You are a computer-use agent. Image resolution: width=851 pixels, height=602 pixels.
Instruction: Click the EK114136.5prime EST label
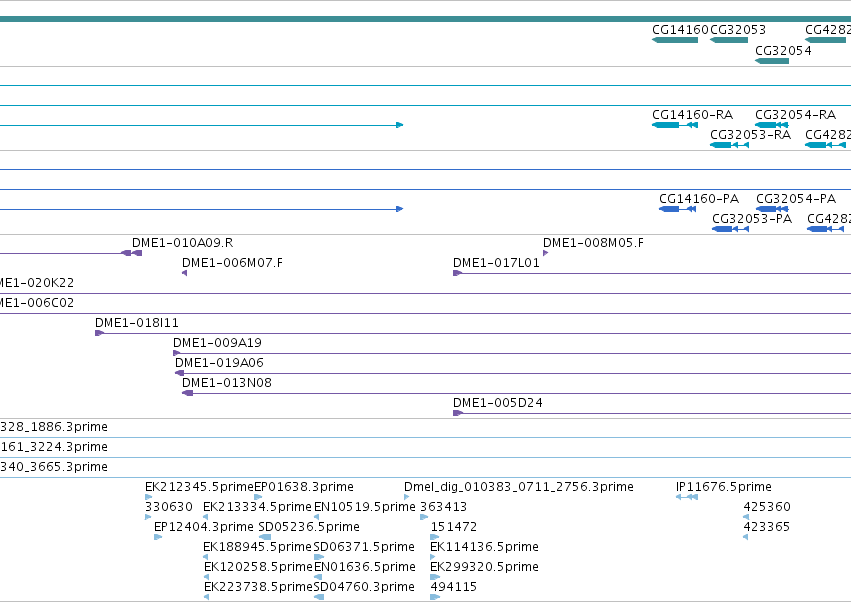tap(484, 547)
